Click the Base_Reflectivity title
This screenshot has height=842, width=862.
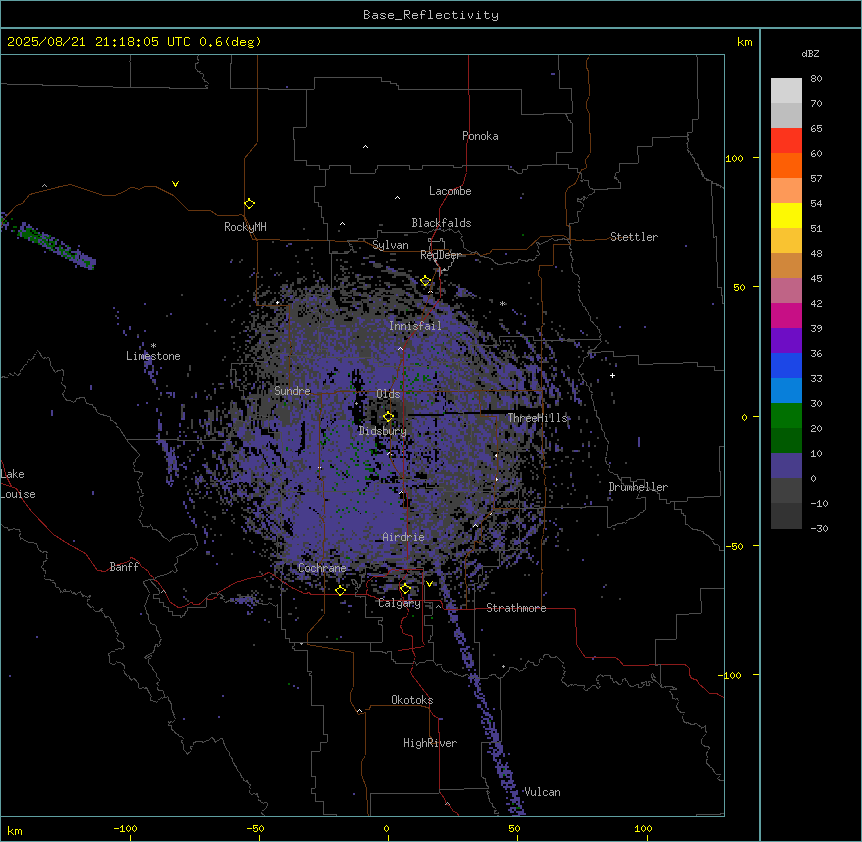431,15
